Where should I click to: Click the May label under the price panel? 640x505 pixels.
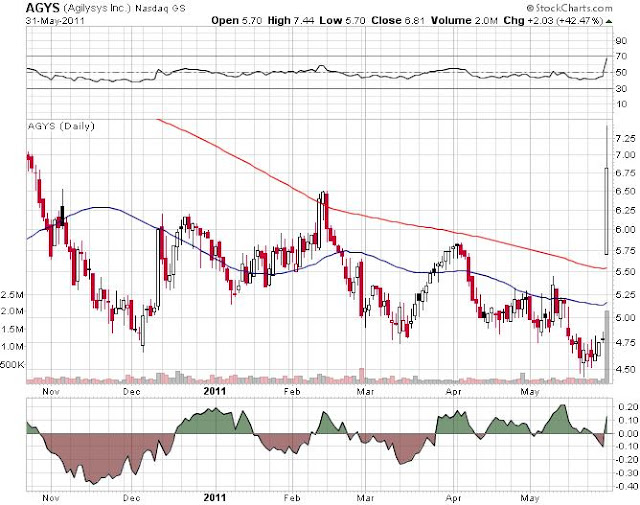[530, 392]
